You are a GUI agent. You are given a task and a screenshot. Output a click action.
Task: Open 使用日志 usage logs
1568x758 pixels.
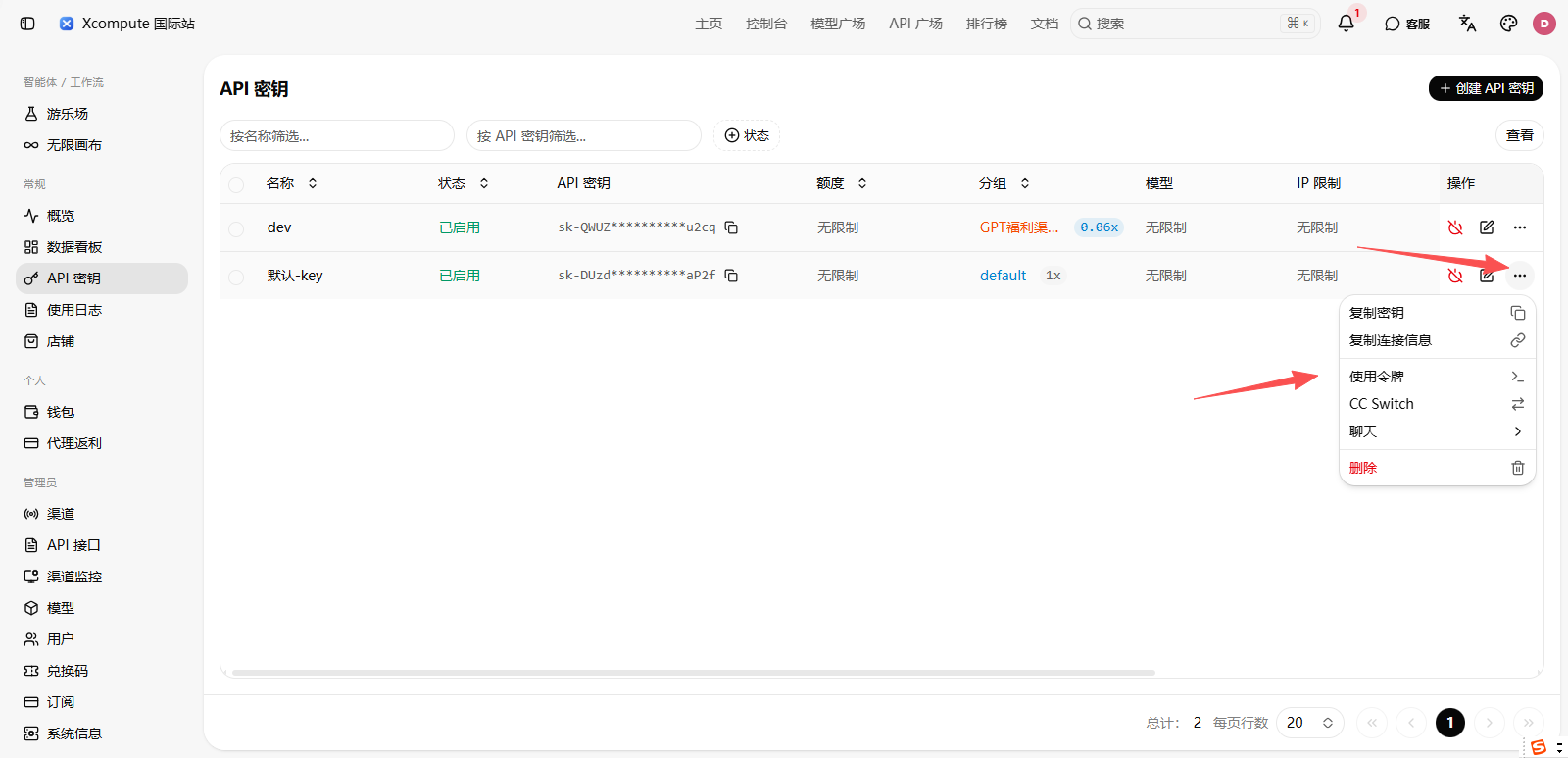(x=102, y=310)
